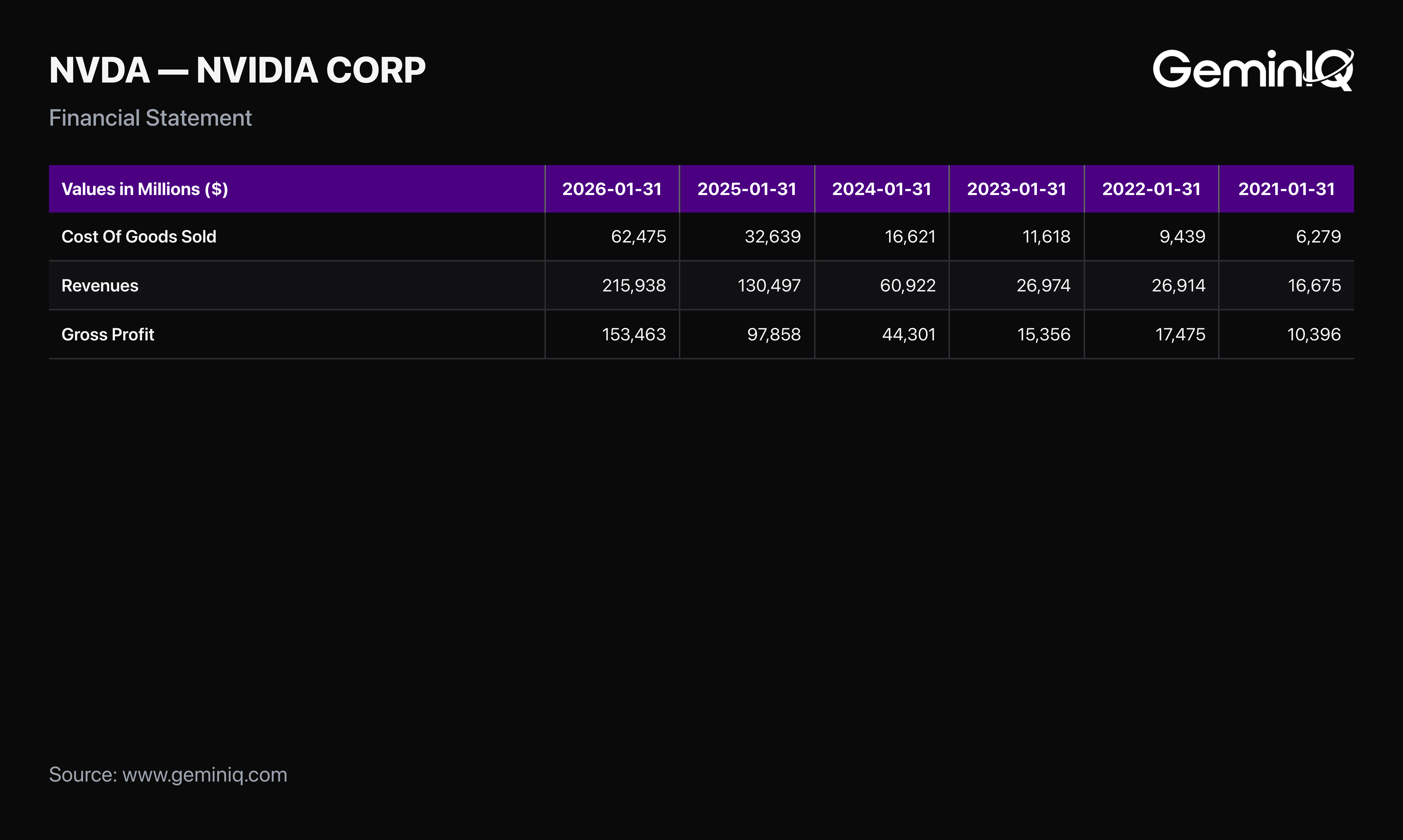Click the Financial Statement subtitle

tap(150, 118)
